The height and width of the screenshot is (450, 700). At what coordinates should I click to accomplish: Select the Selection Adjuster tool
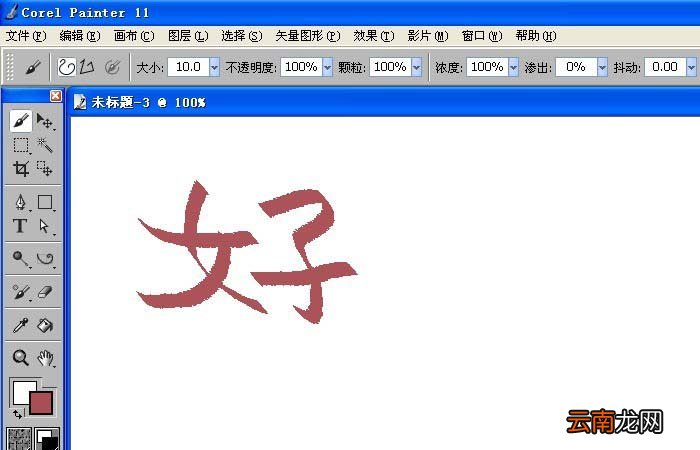pos(45,169)
